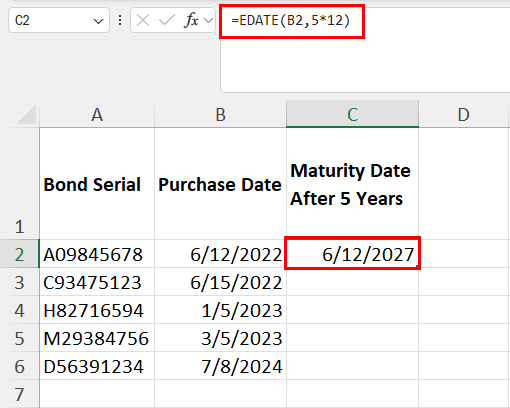Click the Cancel (X) formula icon
The image size is (510, 408).
pos(143,21)
